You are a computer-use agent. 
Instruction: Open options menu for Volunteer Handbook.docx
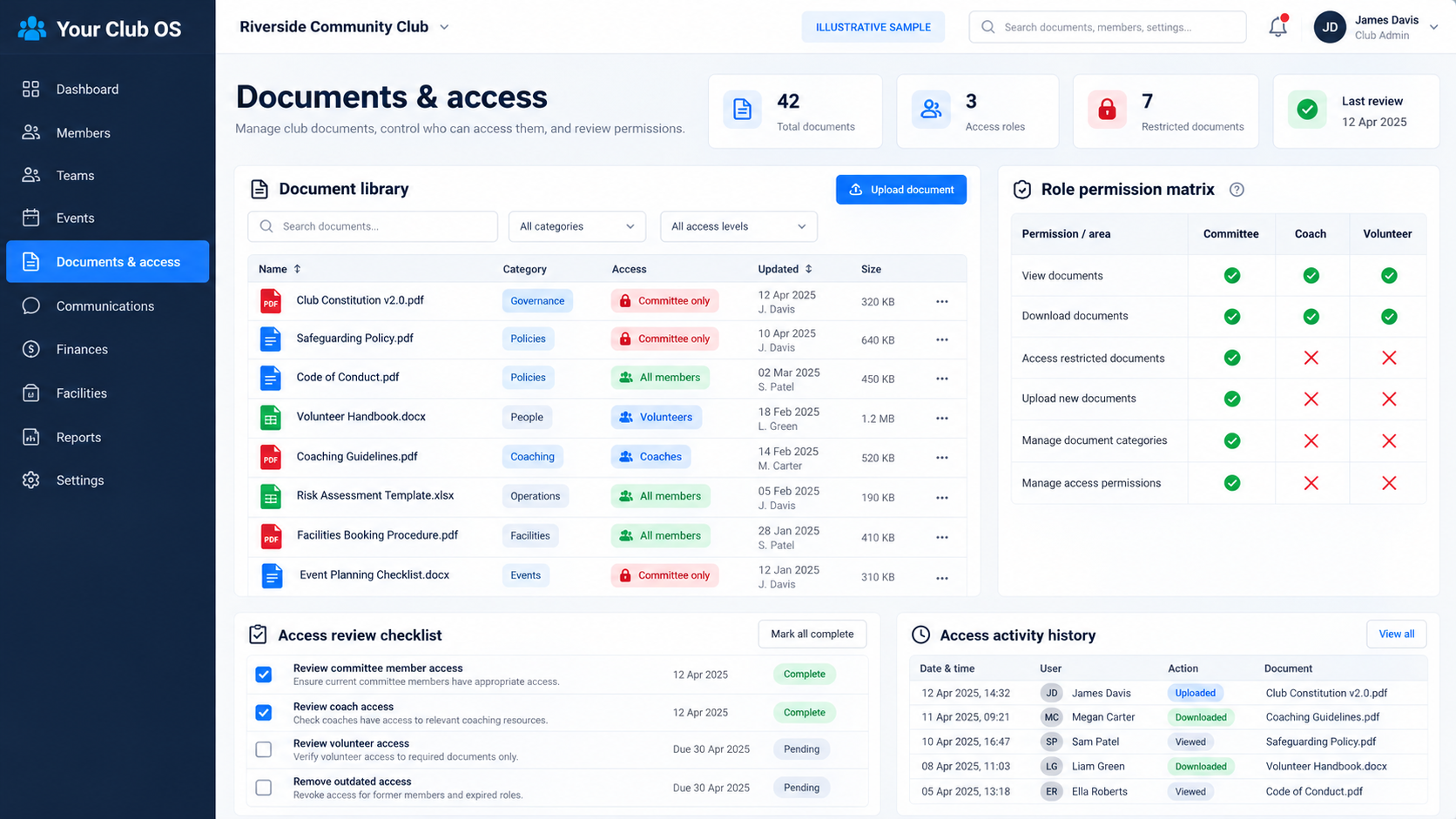click(x=942, y=419)
